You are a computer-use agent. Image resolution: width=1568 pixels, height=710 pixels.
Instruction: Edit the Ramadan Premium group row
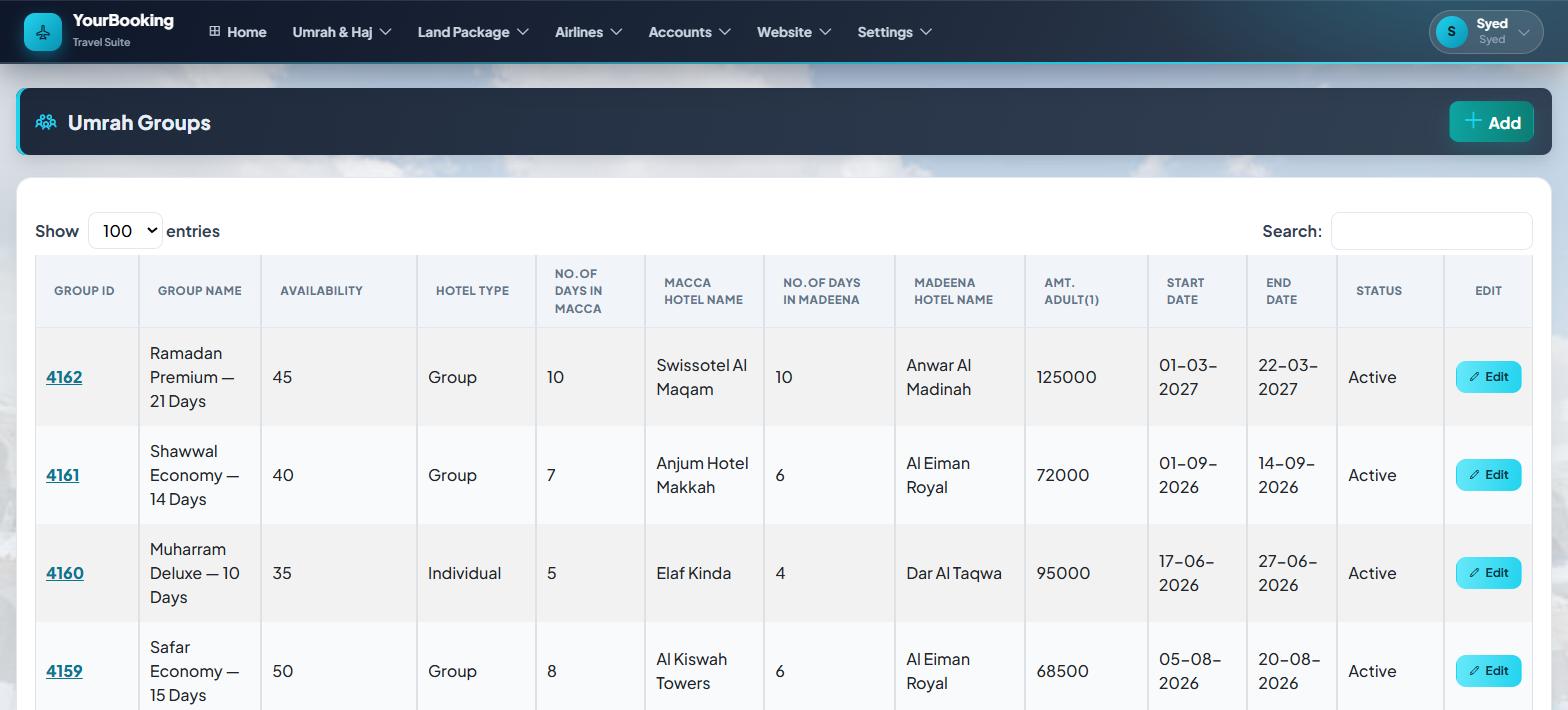(x=1488, y=377)
